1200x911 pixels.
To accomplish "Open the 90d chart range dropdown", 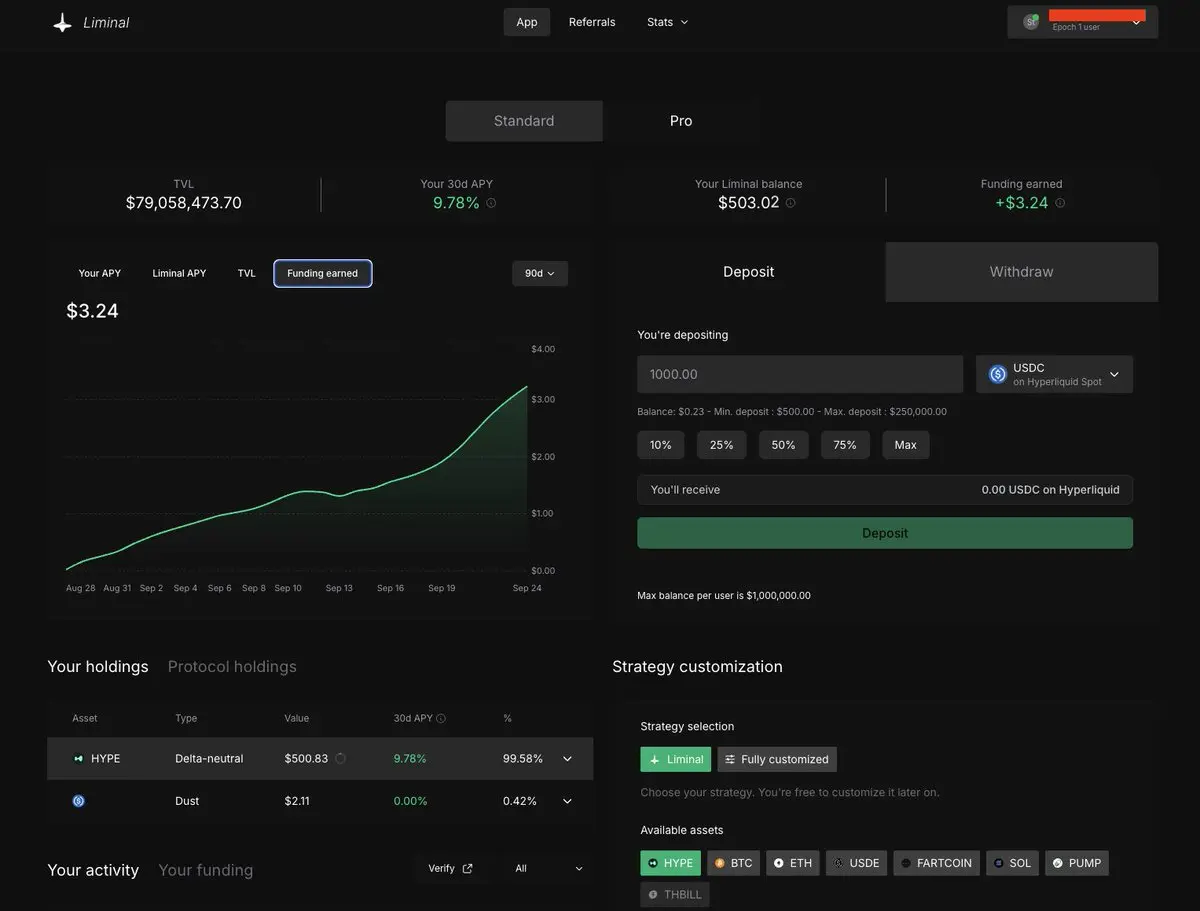I will click(540, 273).
